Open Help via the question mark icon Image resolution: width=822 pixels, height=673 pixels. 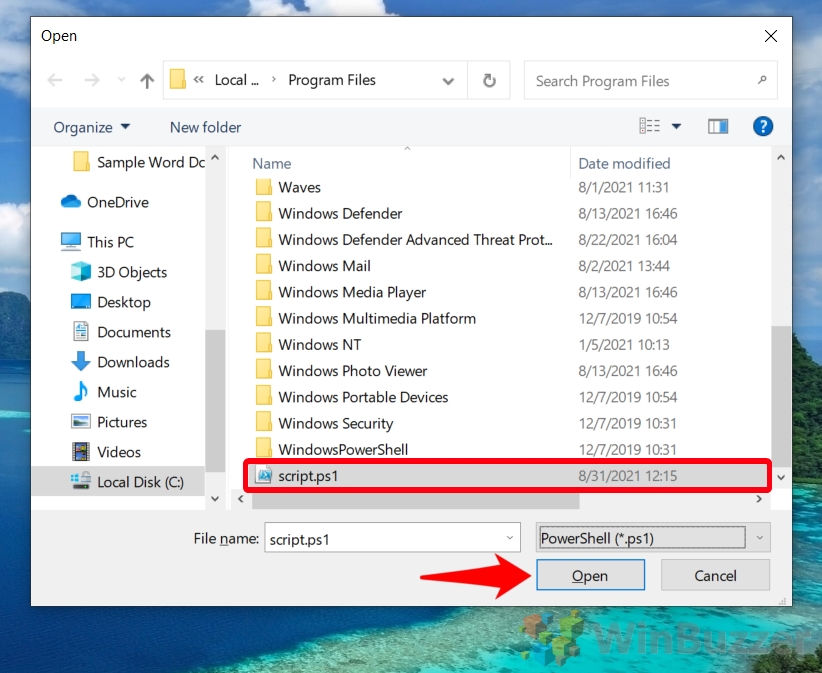click(x=763, y=126)
